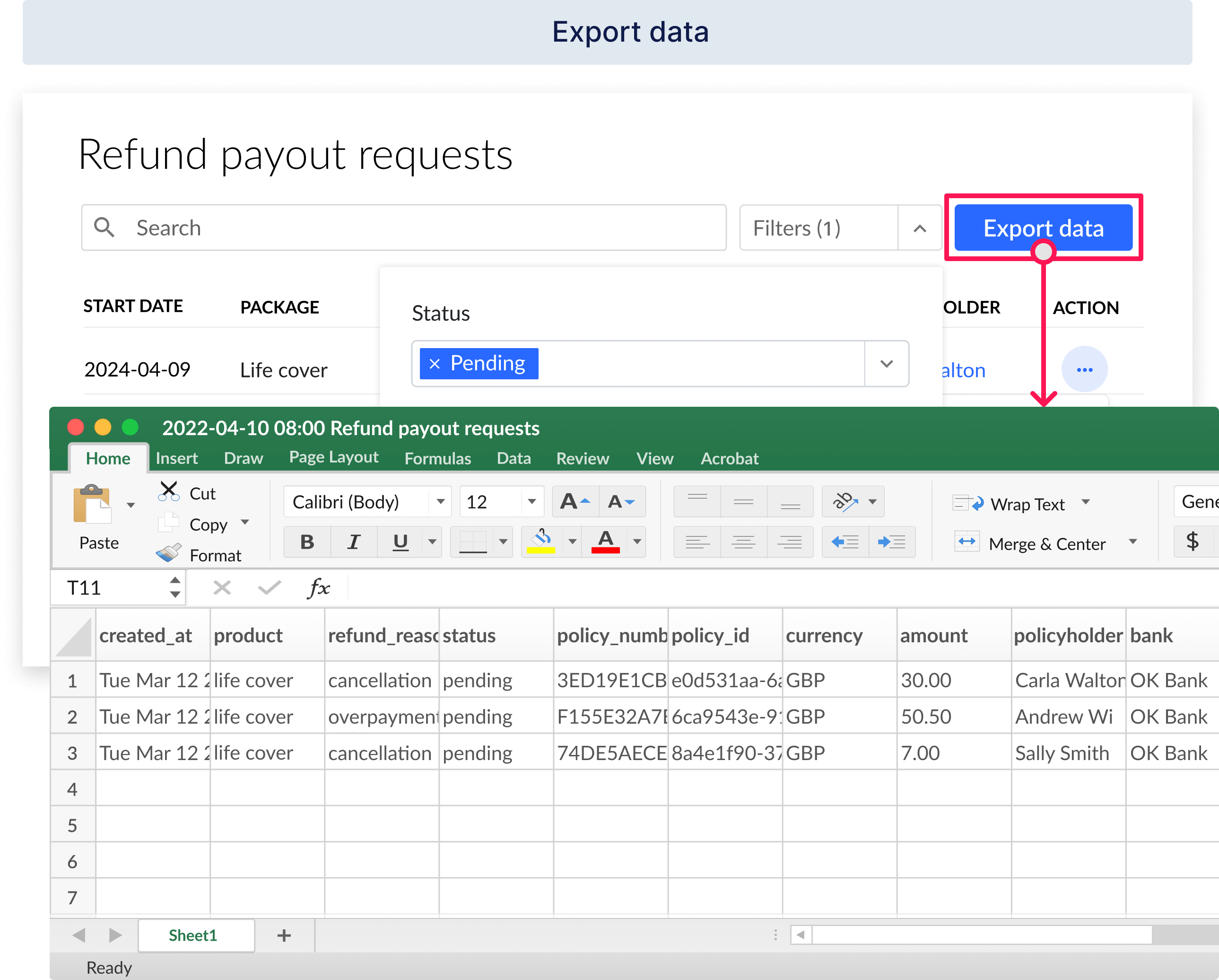
Task: Apply yellow fill color to cell
Action: (541, 542)
